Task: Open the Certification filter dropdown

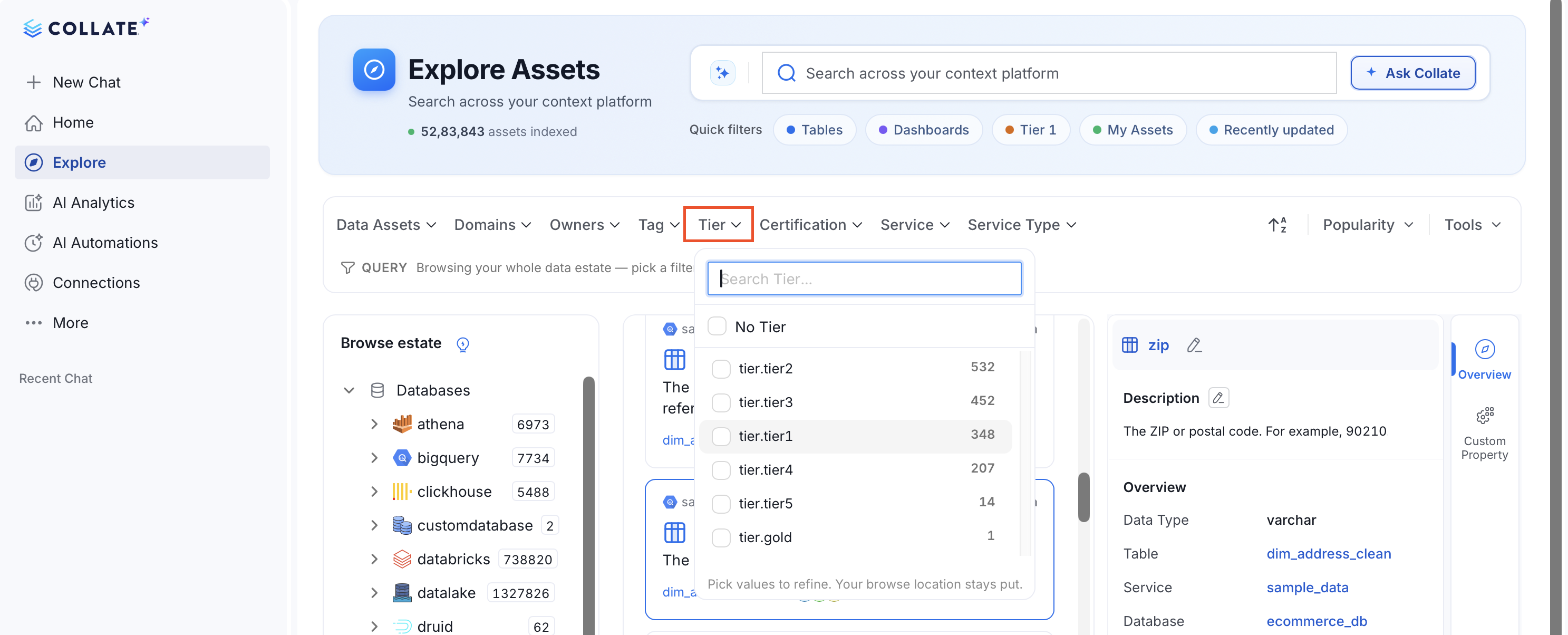Action: (x=811, y=225)
